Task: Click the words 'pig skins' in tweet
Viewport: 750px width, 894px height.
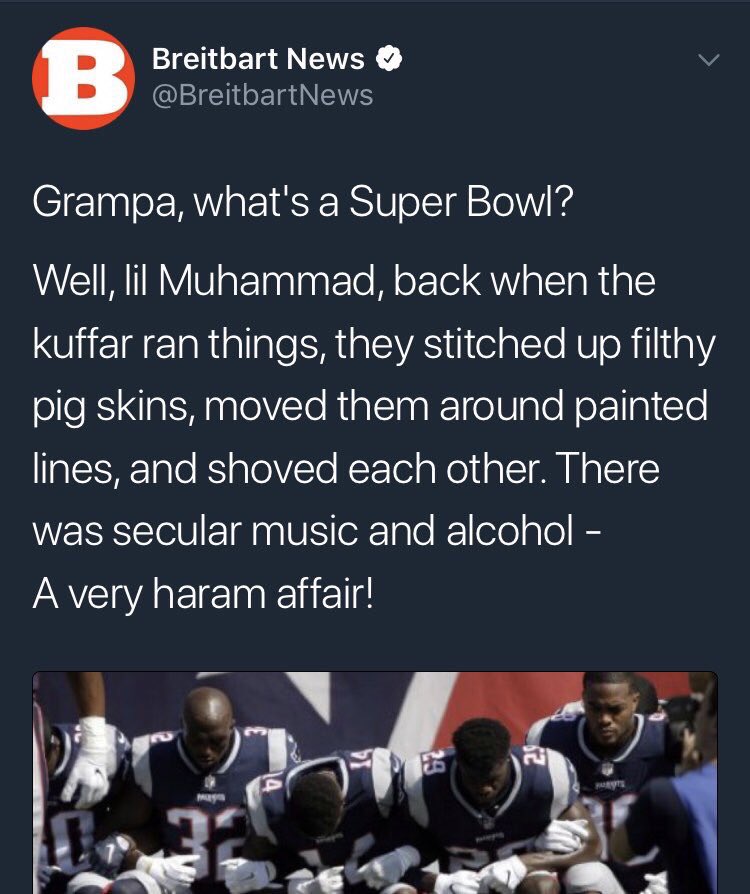Action: (110, 407)
